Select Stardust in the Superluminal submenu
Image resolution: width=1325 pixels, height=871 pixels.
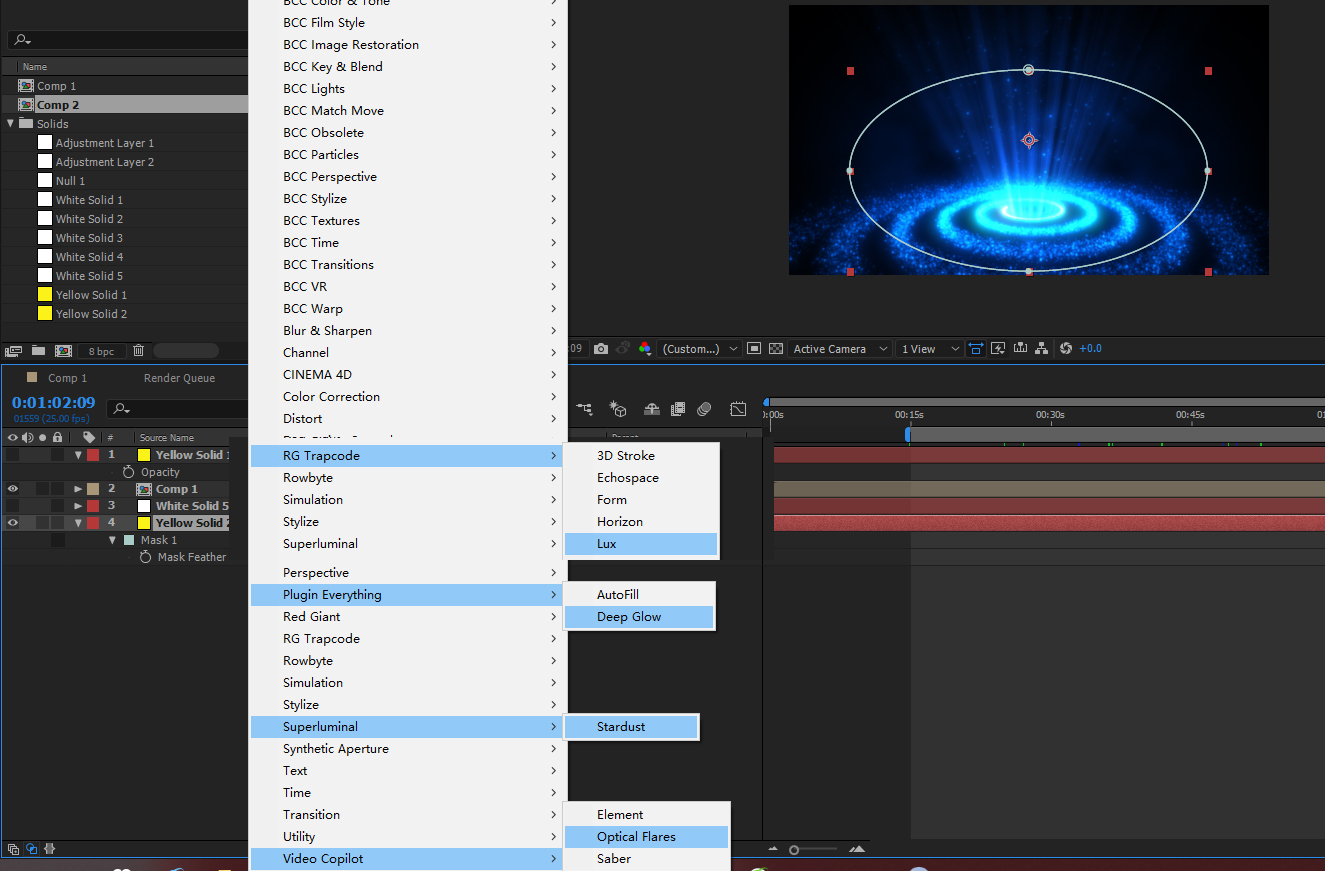(631, 727)
